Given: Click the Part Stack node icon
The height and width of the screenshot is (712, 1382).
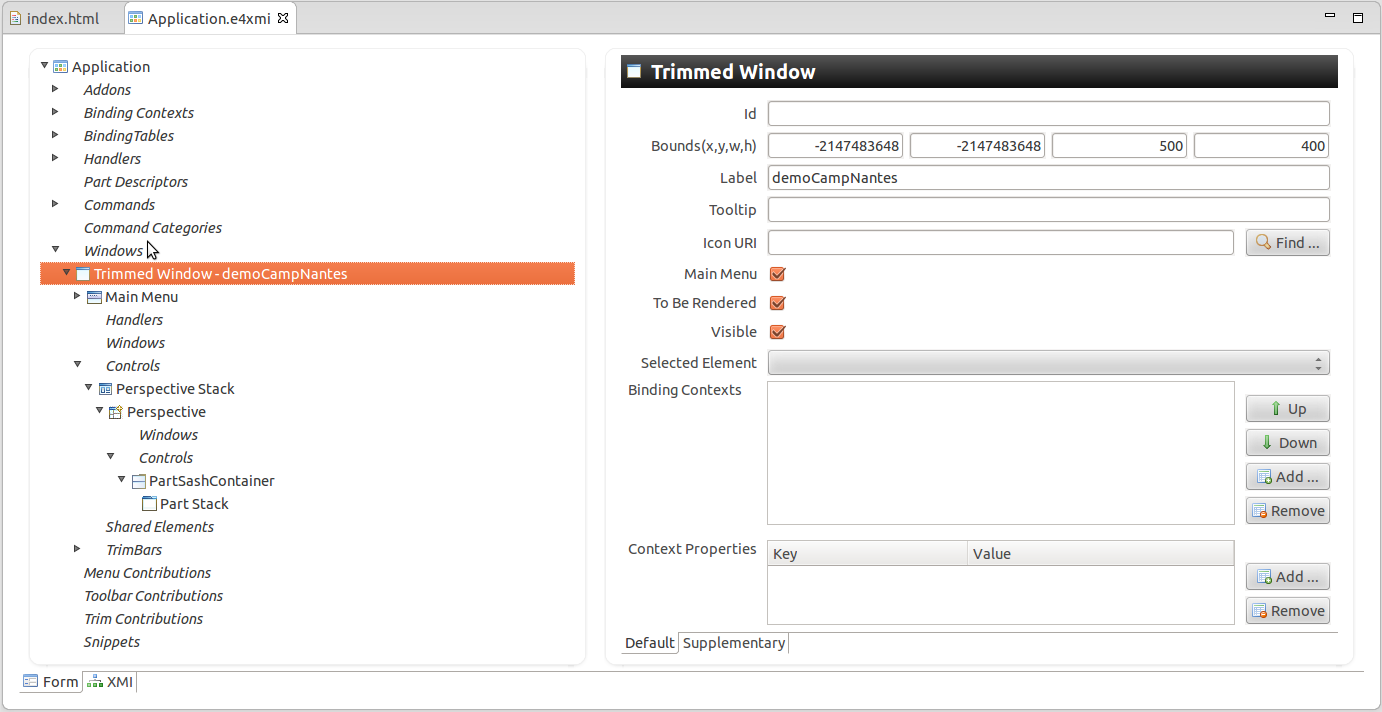Looking at the screenshot, I should point(149,504).
